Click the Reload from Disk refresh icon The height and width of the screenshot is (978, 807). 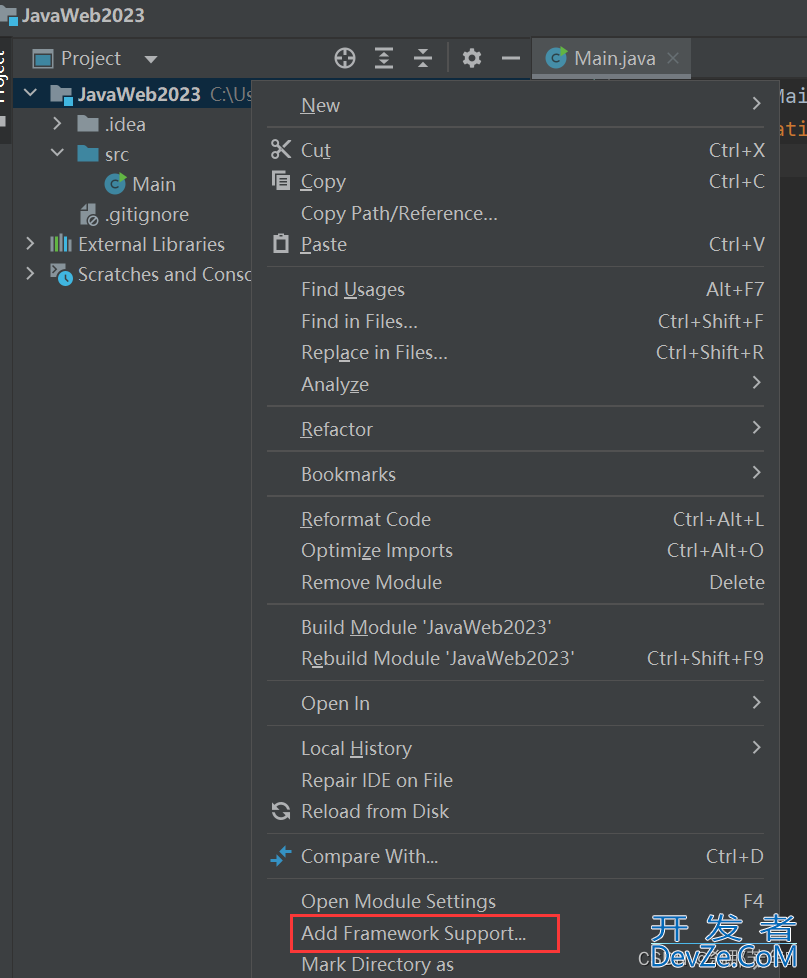(x=281, y=811)
